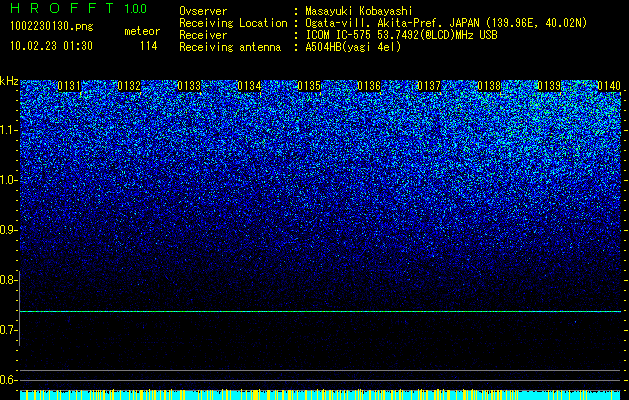Click the 0139 time marker

click(549, 86)
